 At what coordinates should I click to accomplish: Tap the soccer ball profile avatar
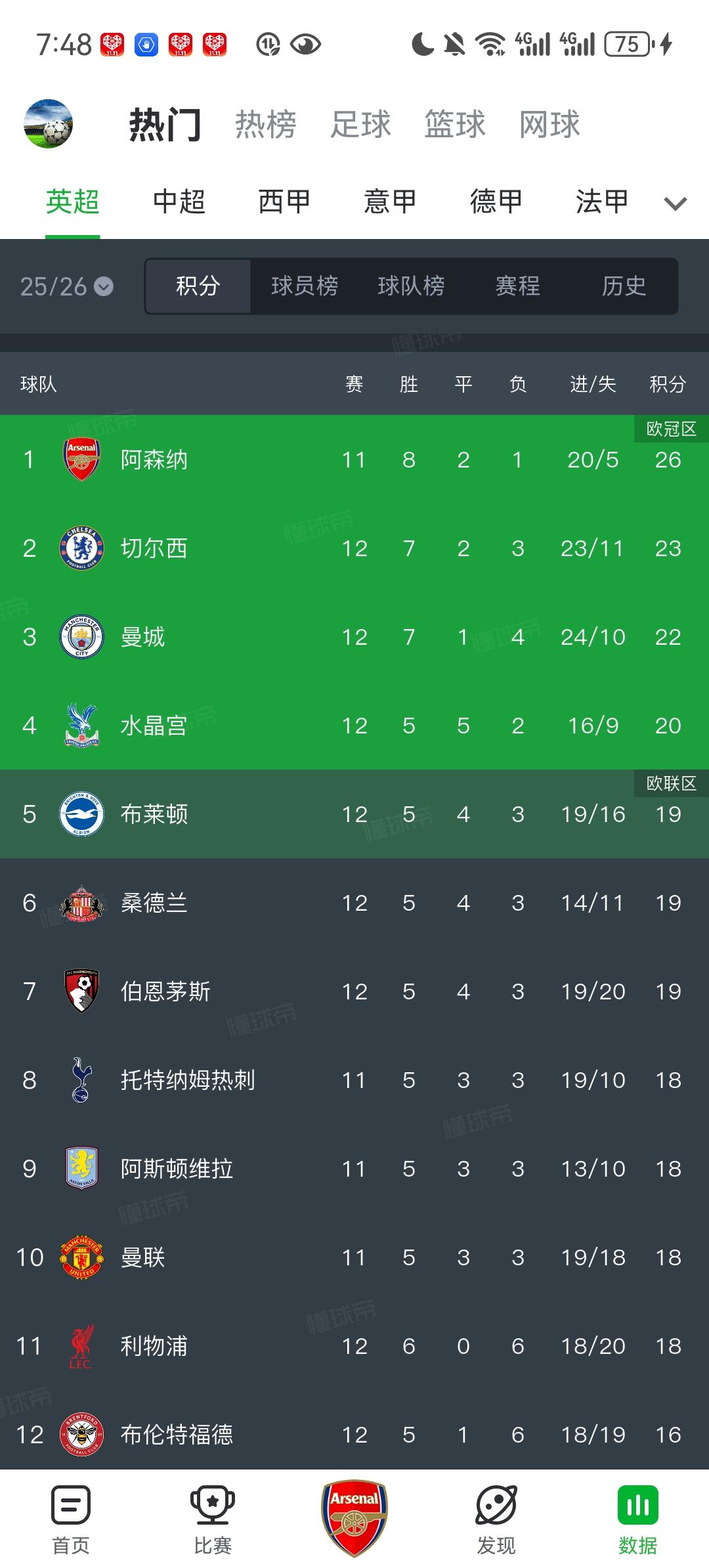click(x=48, y=123)
